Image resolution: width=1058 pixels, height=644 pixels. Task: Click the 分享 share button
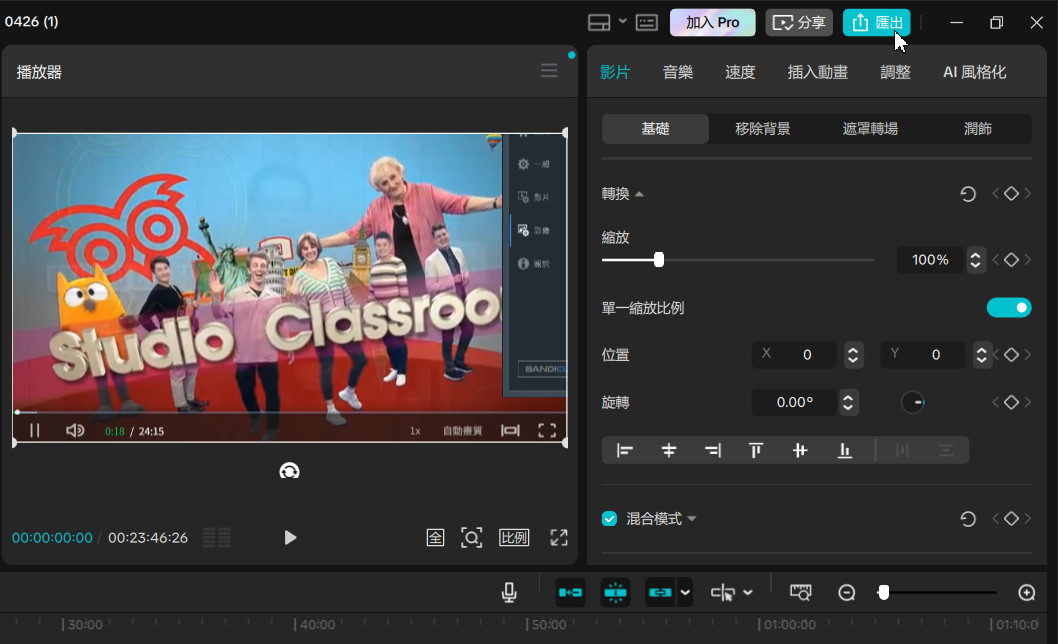point(799,22)
